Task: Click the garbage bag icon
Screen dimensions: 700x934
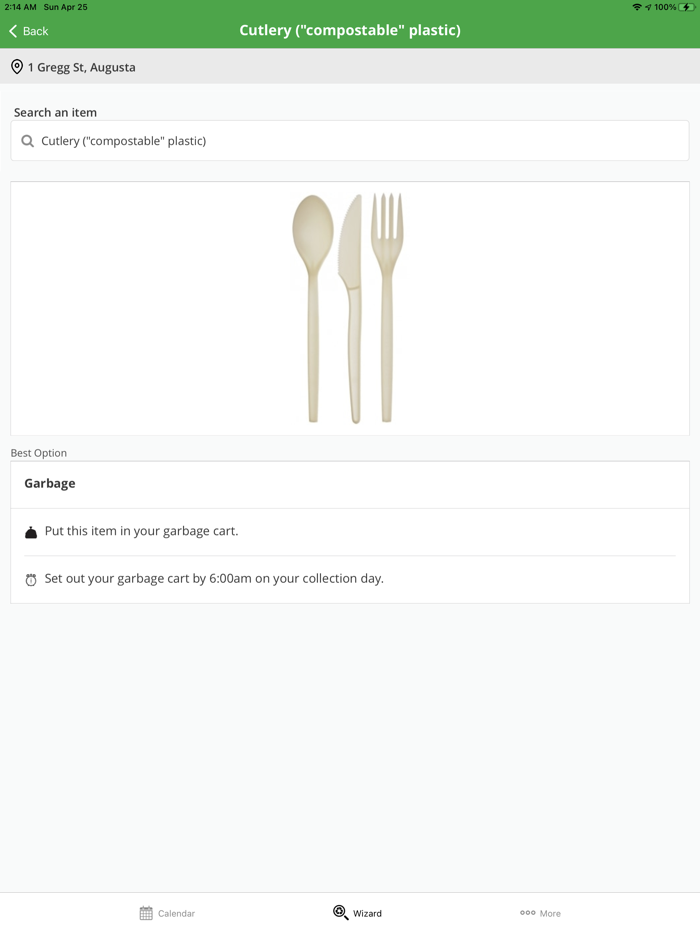Action: 31,532
